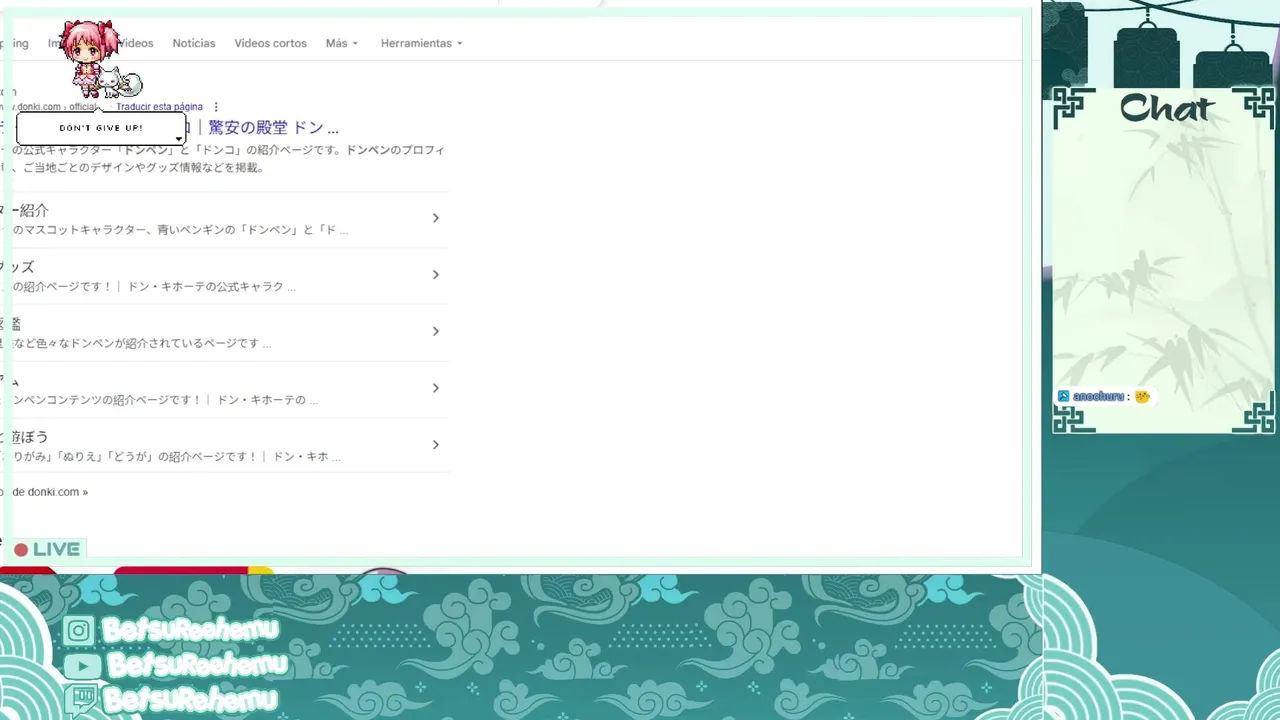This screenshot has width=1280, height=720.
Task: Open the 驚安の殿堂 ドン result title link
Action: (273, 128)
